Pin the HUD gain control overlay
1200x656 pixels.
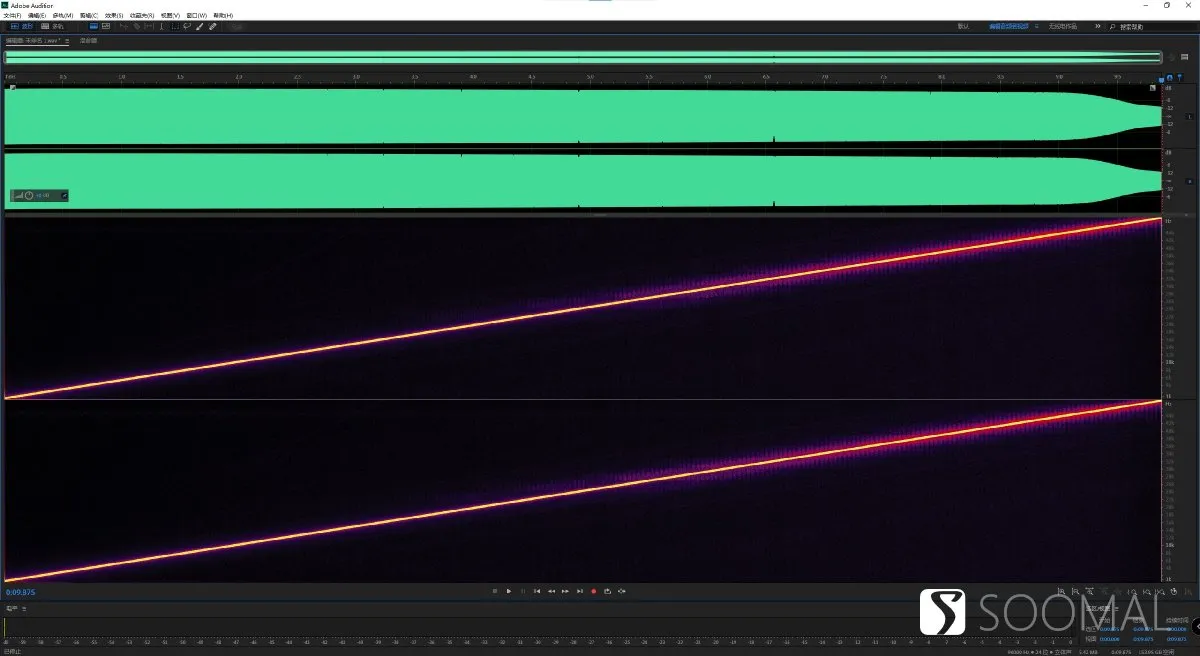click(64, 195)
